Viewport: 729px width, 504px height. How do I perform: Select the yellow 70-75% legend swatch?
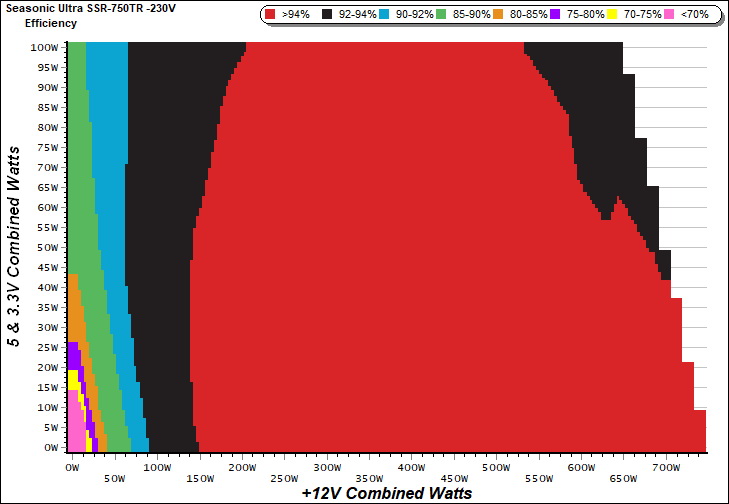click(x=612, y=15)
